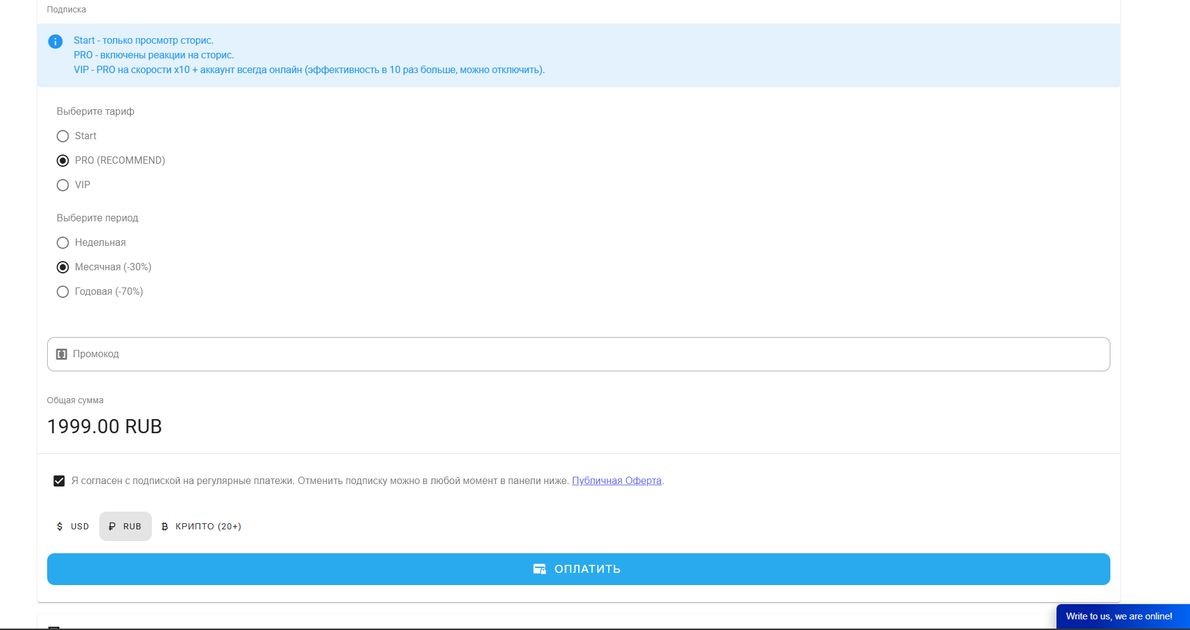
Task: Select the Недельная period option
Action: click(x=63, y=243)
